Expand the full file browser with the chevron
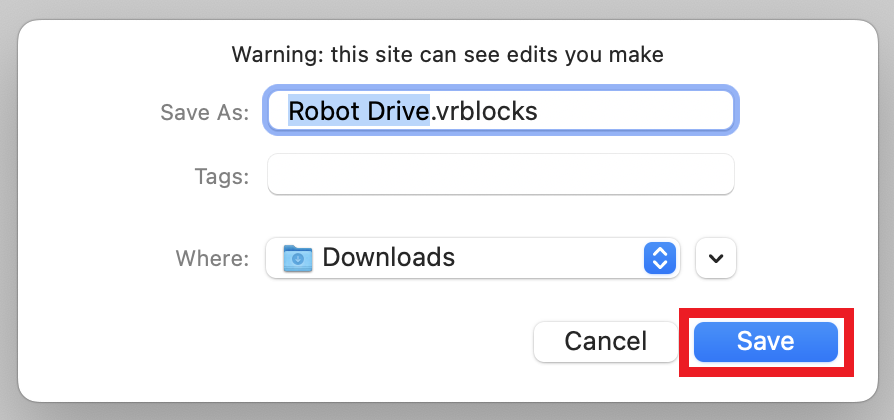The image size is (894, 420). 716,258
